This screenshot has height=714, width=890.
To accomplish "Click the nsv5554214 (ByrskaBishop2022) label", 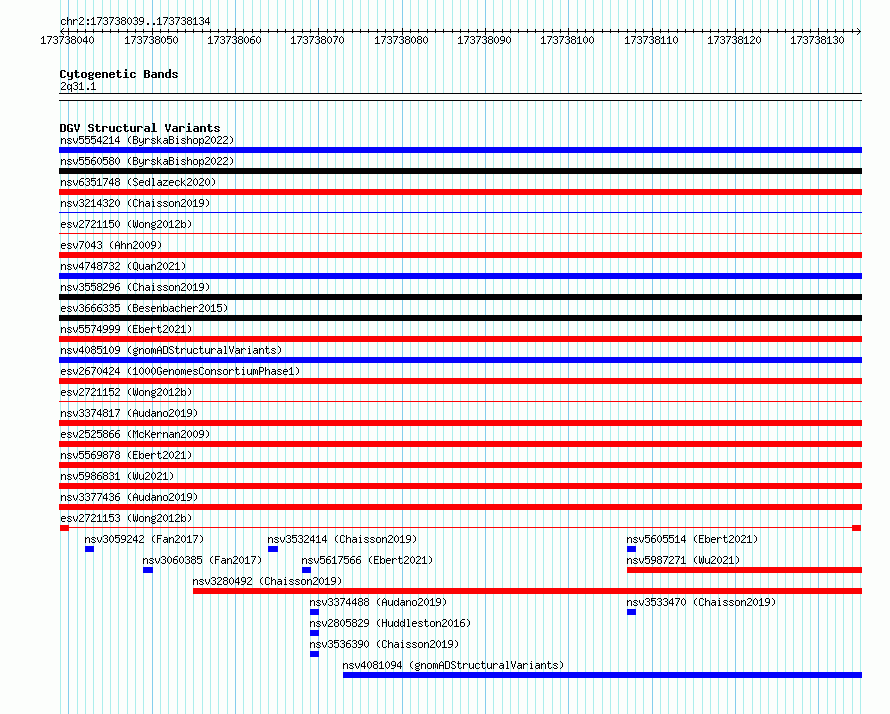I will click(x=147, y=140).
